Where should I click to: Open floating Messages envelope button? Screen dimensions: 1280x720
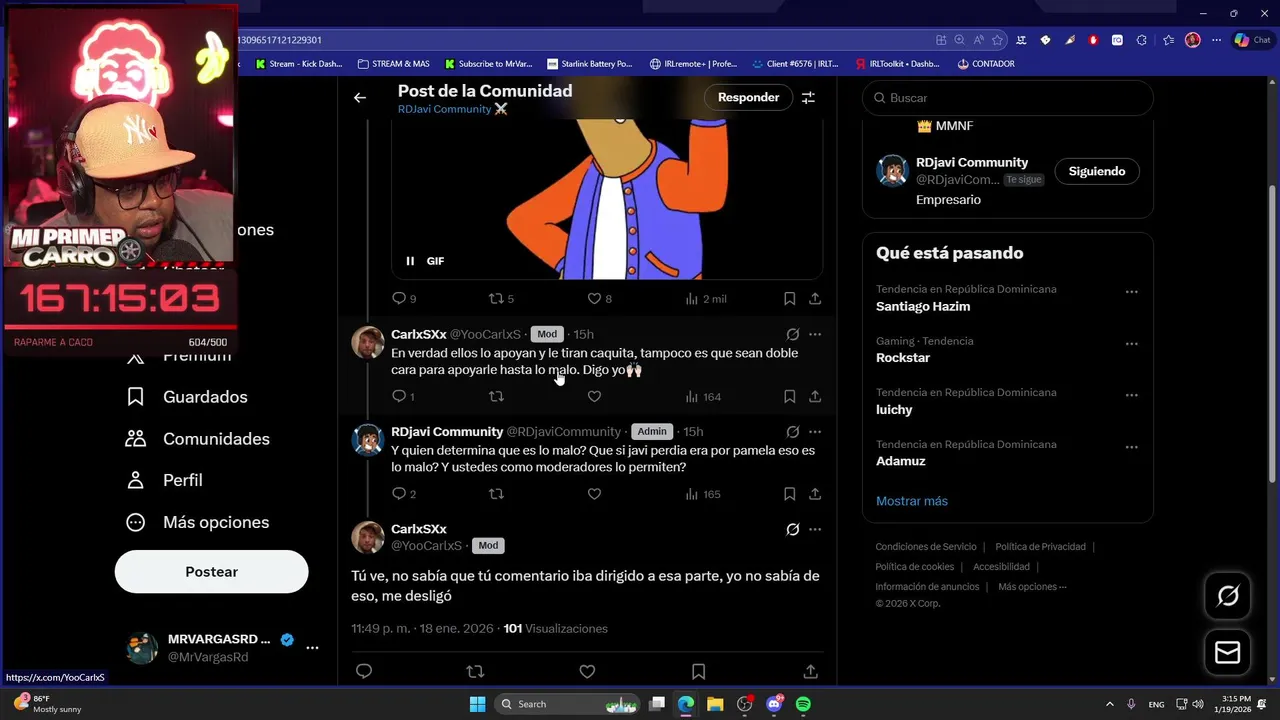point(1227,653)
